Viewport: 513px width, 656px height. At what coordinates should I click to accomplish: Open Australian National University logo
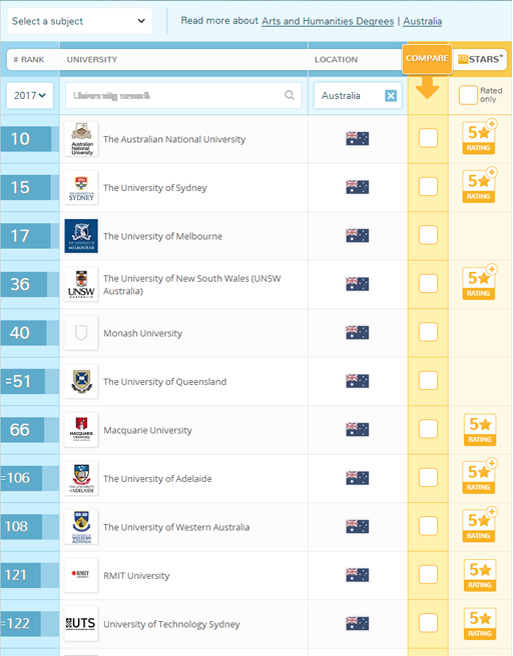coord(81,139)
